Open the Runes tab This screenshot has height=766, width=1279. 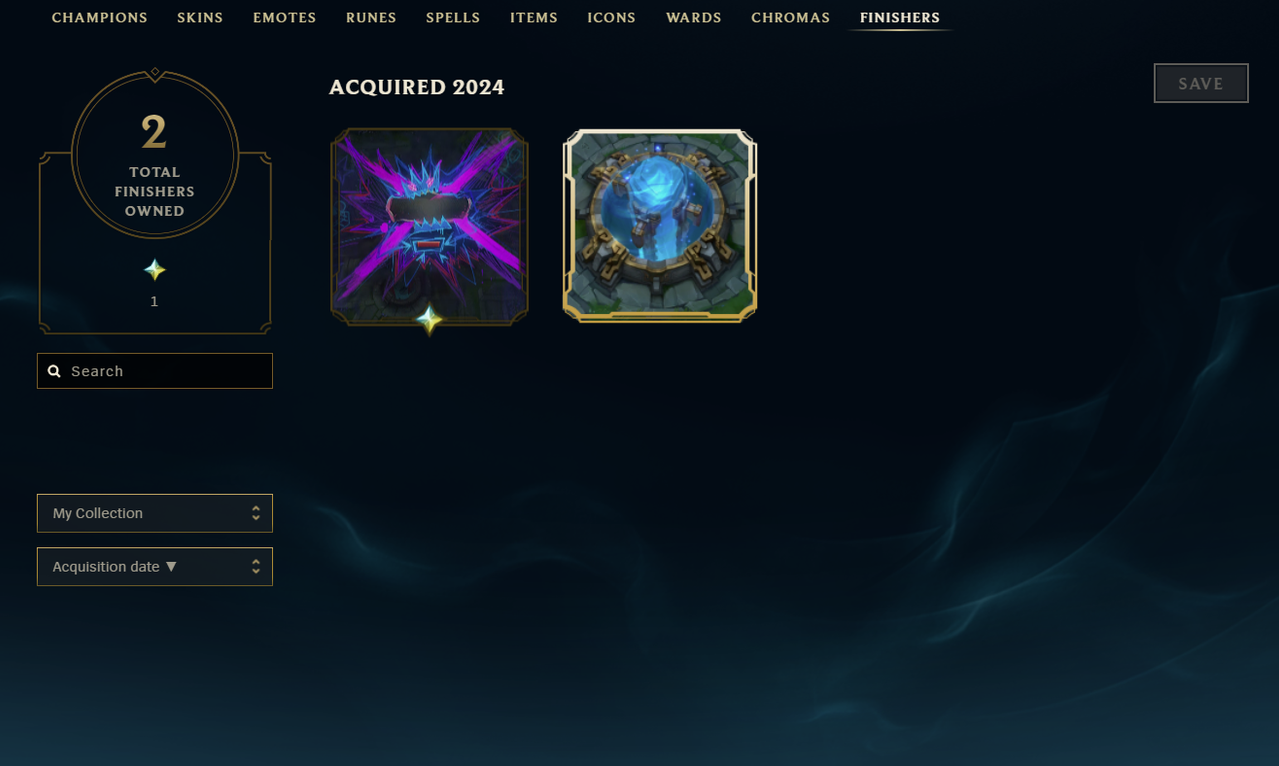tap(371, 18)
